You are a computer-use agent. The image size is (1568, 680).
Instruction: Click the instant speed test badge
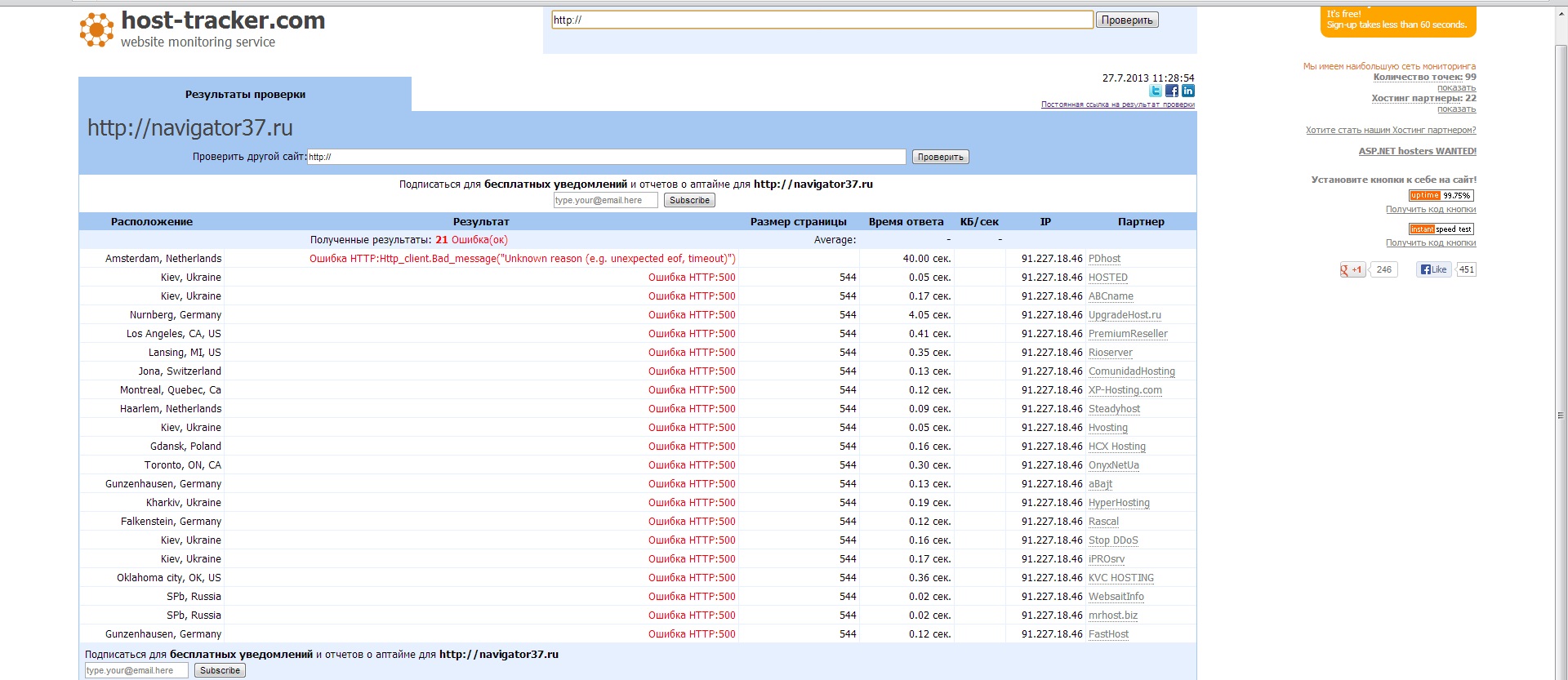coord(1441,229)
